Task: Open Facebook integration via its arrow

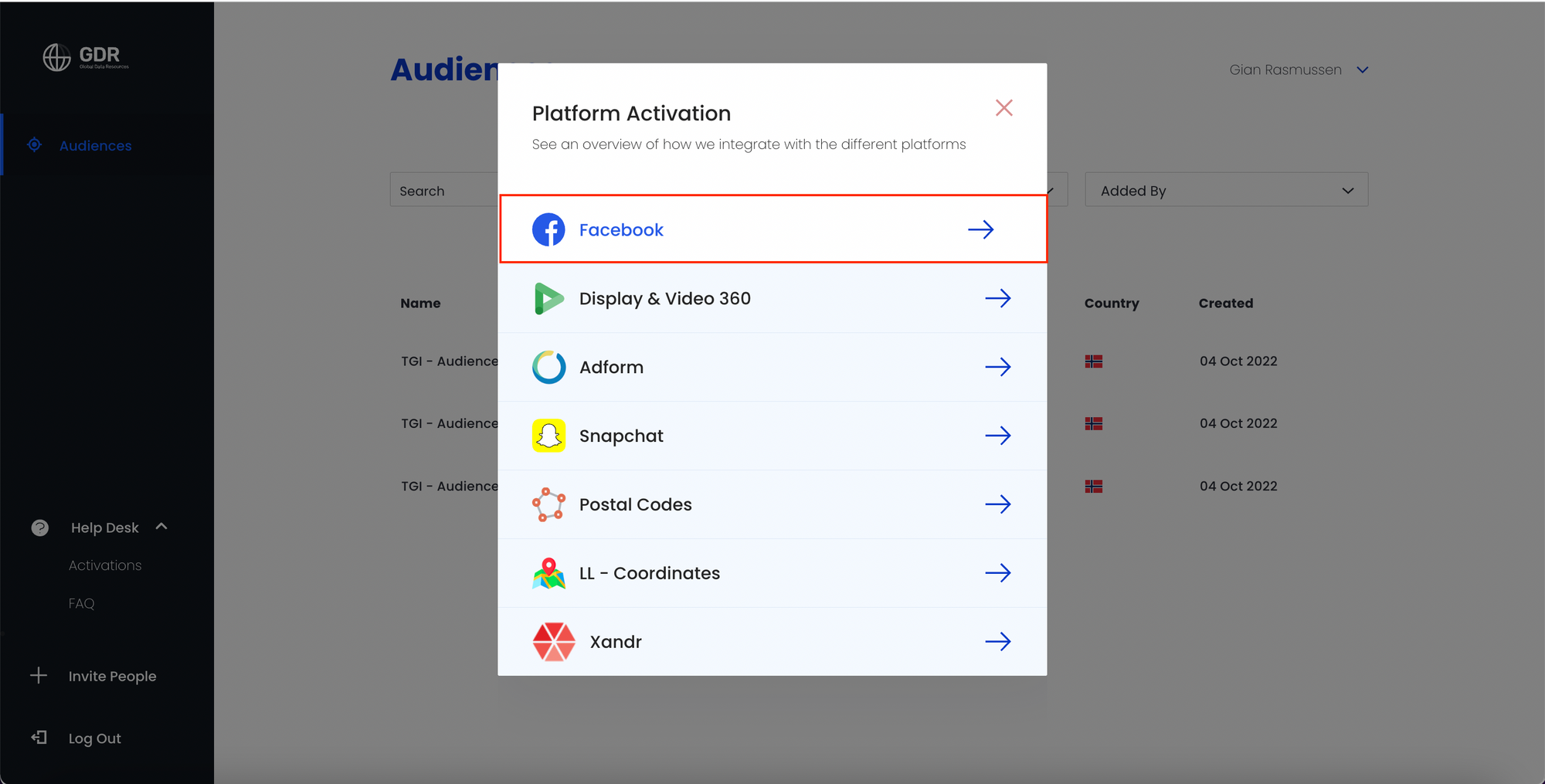Action: tap(980, 229)
